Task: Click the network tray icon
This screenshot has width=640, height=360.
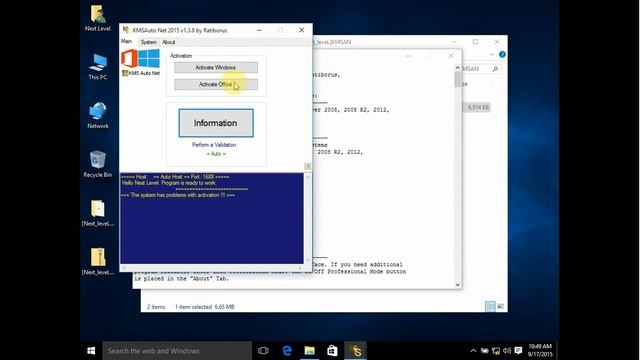Action: click(x=496, y=351)
